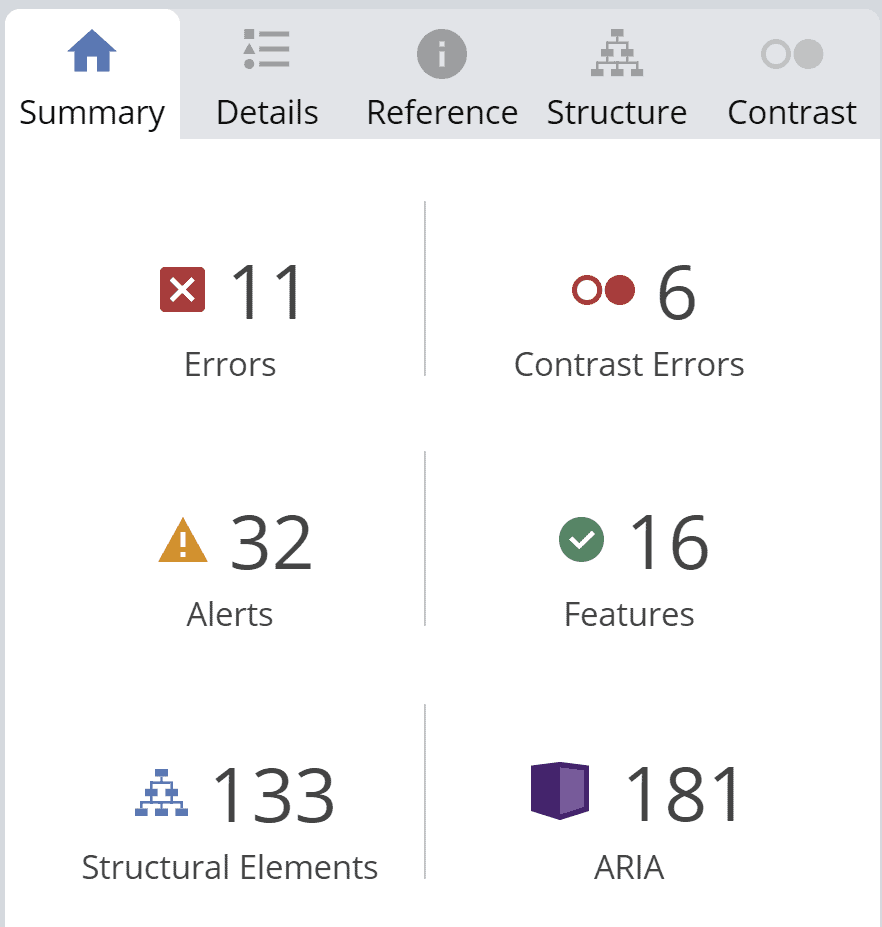Click the orange Alerts warning triangle icon

[183, 542]
